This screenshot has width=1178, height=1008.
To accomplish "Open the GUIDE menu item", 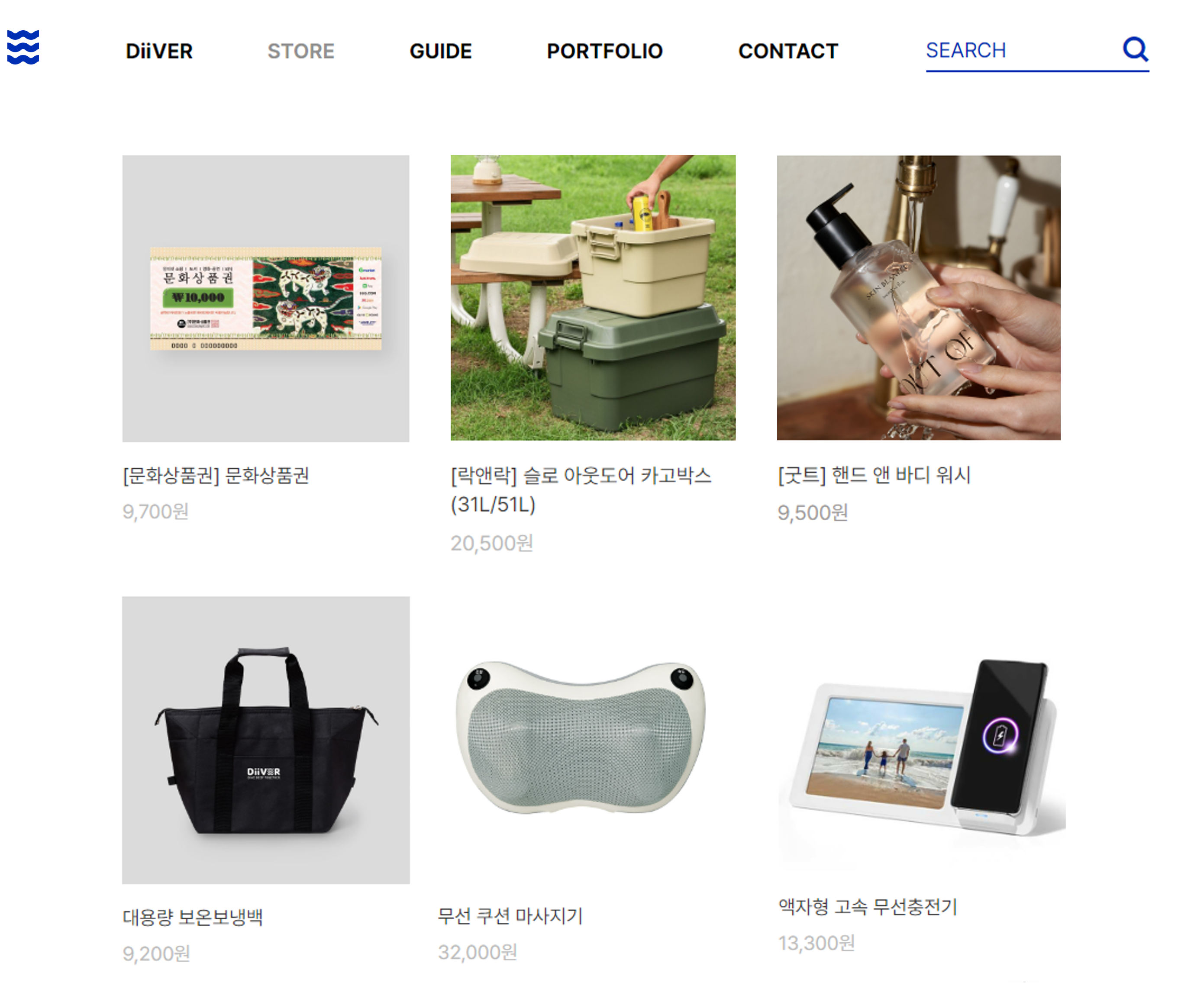I will [x=441, y=51].
